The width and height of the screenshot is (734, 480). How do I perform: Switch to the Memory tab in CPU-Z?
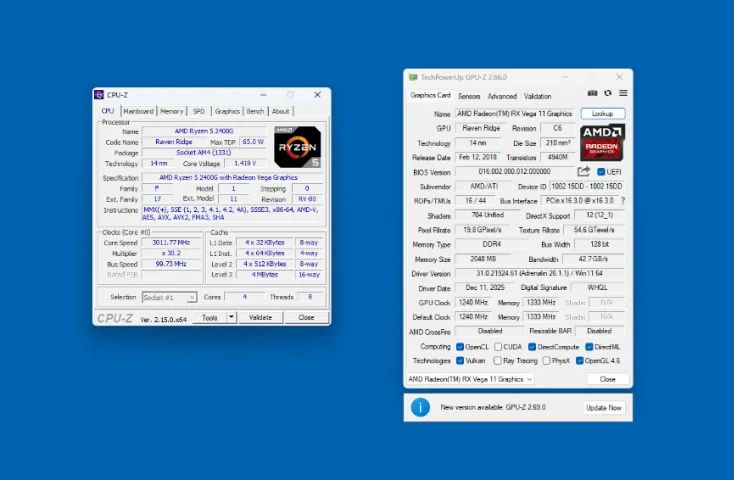pos(172,111)
